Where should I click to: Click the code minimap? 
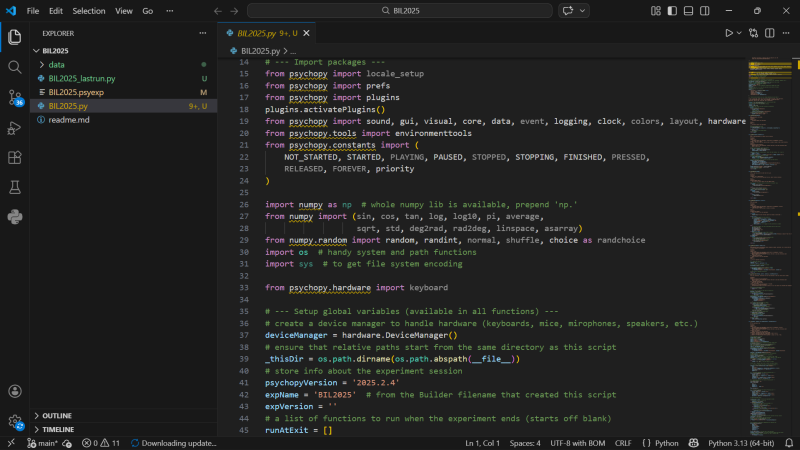[x=770, y=246]
